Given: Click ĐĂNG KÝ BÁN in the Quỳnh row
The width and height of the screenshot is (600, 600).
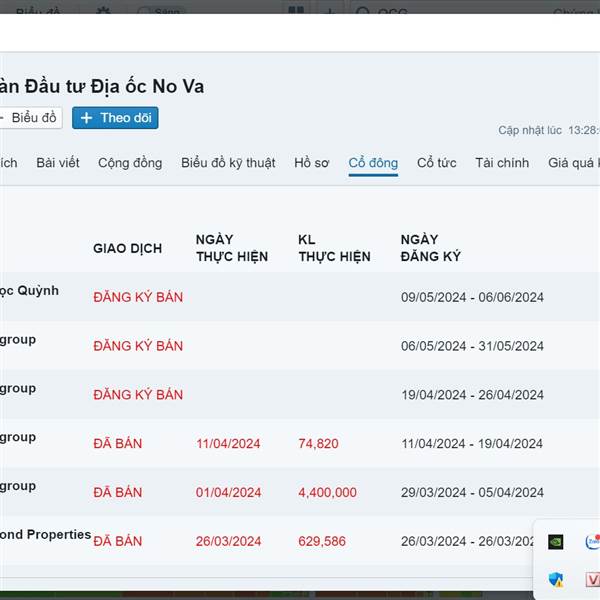Looking at the screenshot, I should coord(138,297).
